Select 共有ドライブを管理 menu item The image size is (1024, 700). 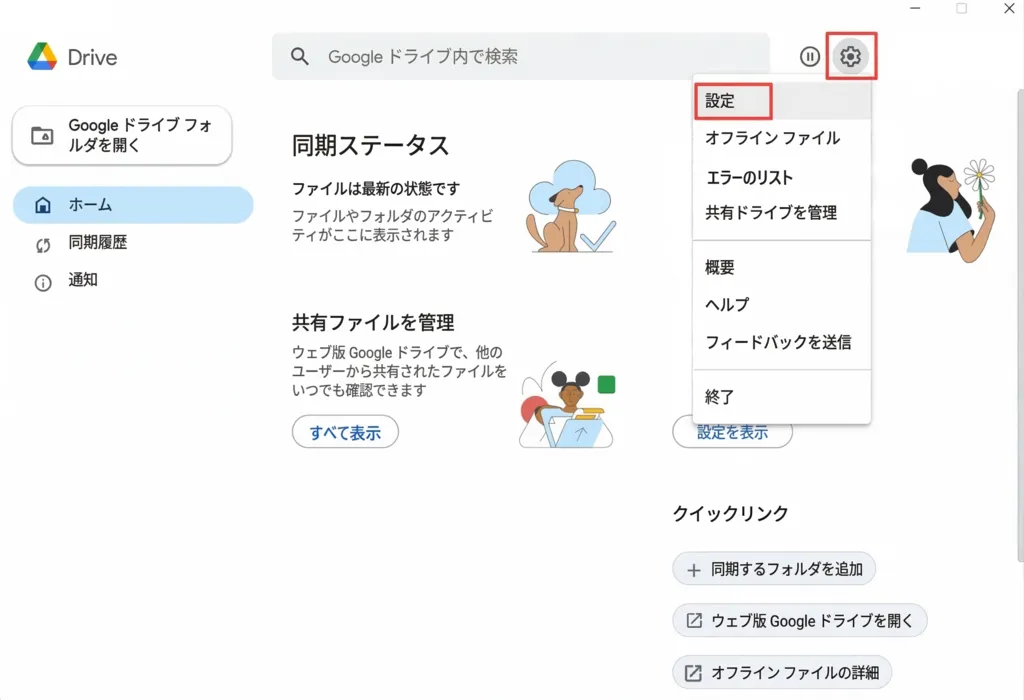pyautogui.click(x=771, y=212)
